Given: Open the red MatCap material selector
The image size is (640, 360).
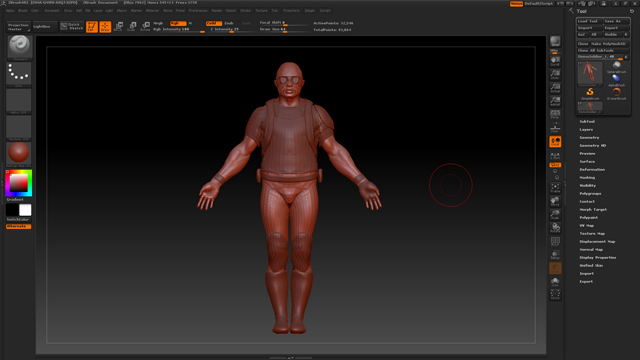Looking at the screenshot, I should tap(19, 154).
